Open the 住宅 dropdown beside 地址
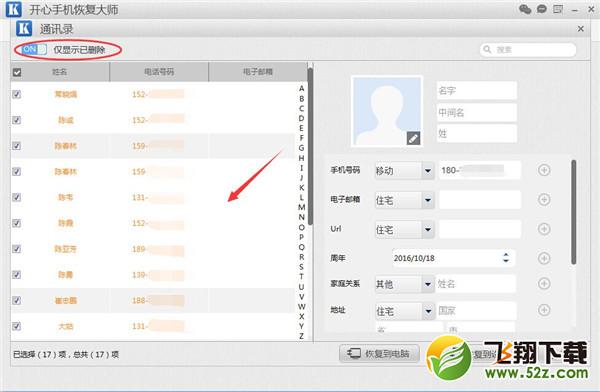 pos(404,311)
